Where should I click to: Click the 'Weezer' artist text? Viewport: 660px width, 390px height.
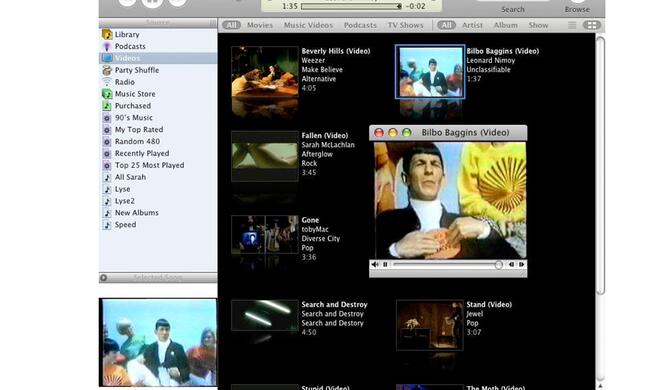click(x=313, y=60)
